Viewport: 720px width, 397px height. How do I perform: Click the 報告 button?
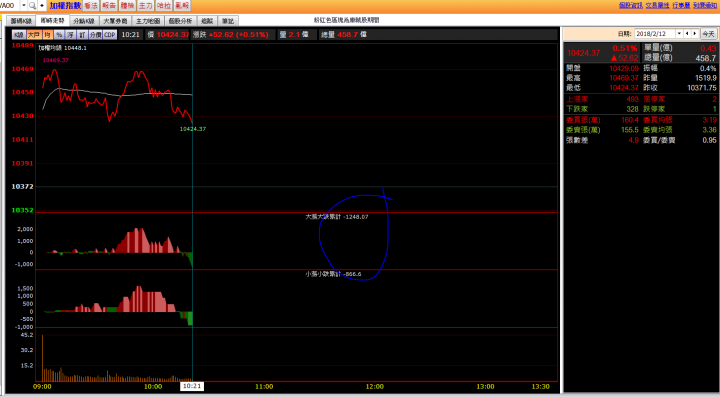coord(109,6)
